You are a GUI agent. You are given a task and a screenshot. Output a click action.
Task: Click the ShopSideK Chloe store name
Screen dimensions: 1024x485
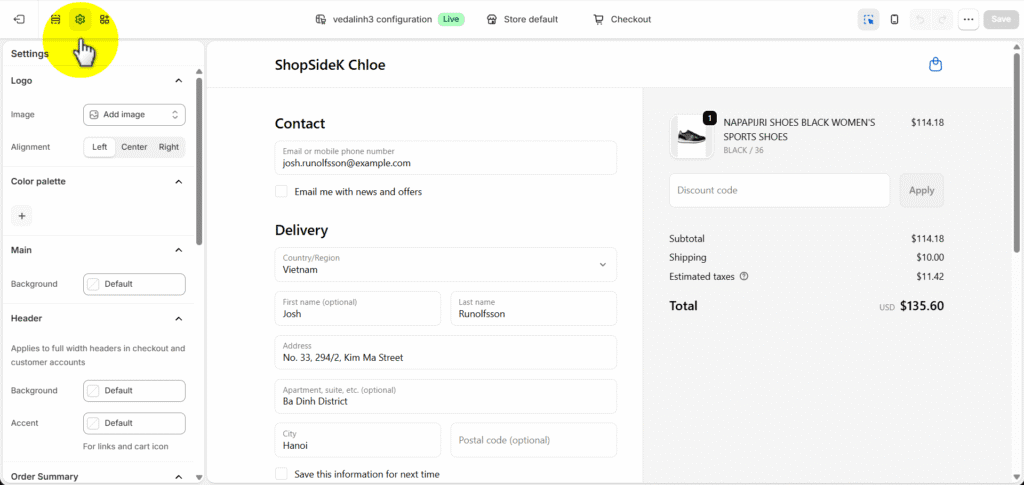[330, 65]
